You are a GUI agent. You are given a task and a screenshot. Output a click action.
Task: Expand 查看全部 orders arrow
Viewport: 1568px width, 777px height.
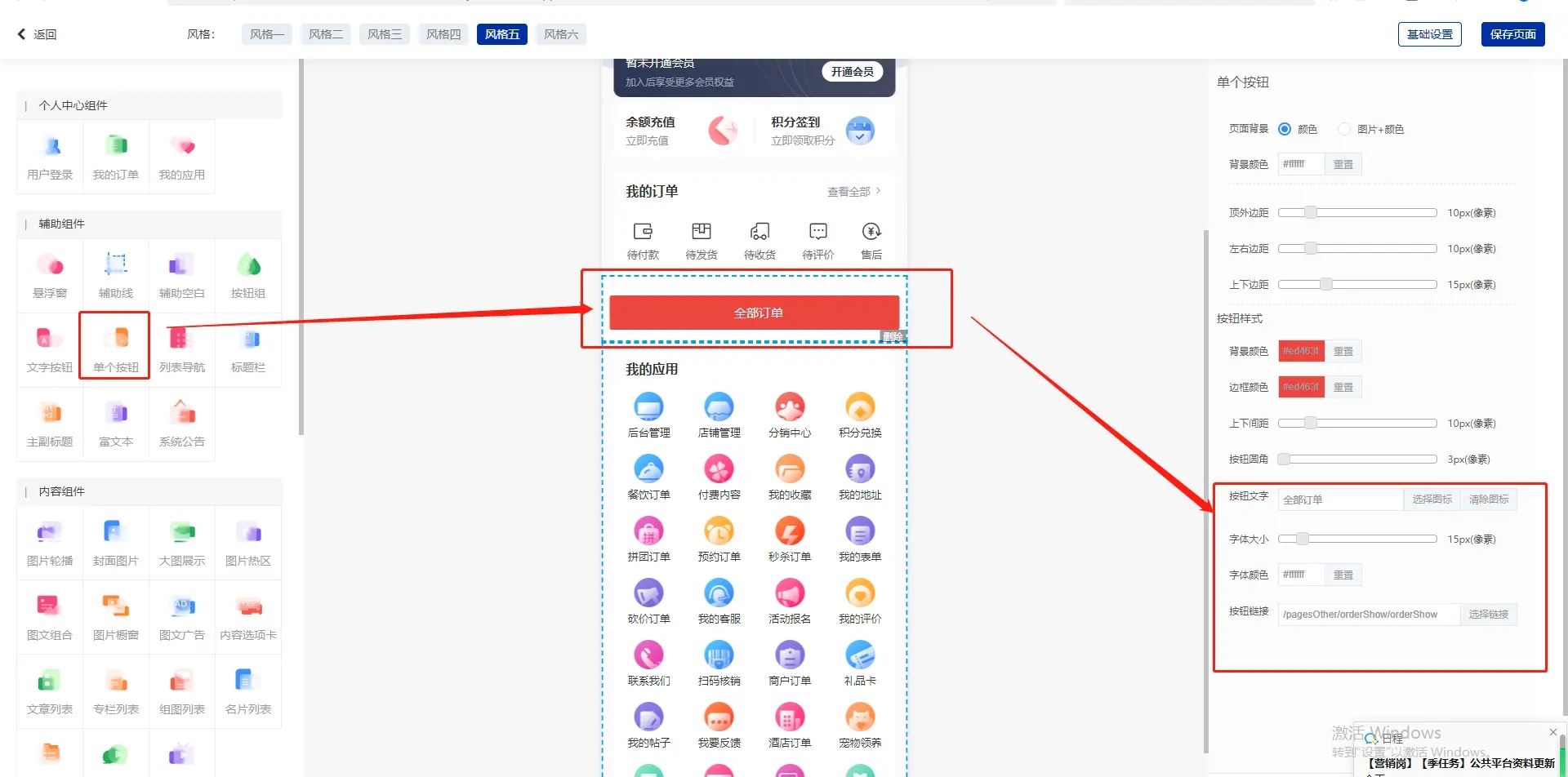878,191
